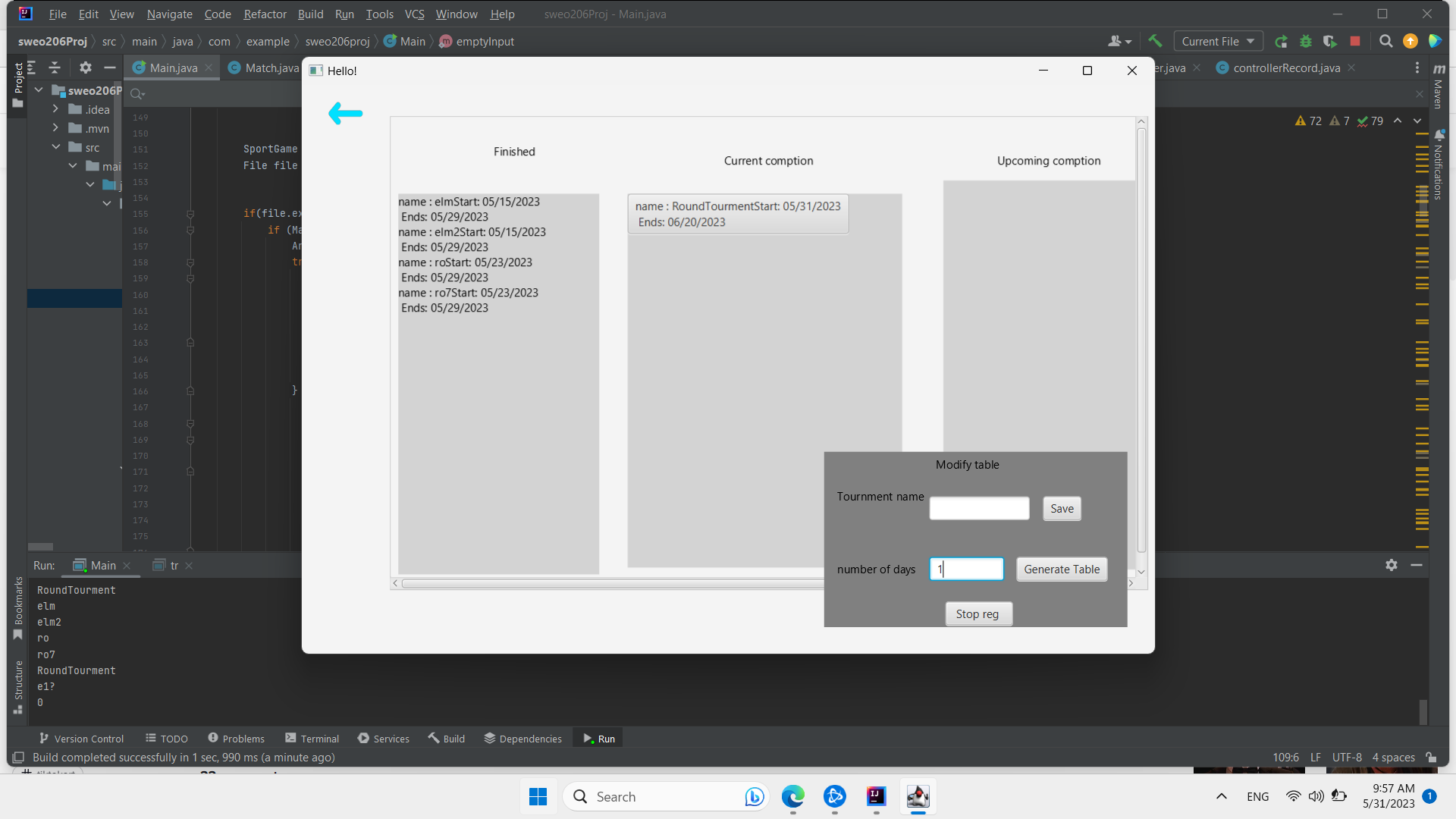1456x819 pixels.
Task: Click inside the Tournment name text field
Action: pos(978,507)
